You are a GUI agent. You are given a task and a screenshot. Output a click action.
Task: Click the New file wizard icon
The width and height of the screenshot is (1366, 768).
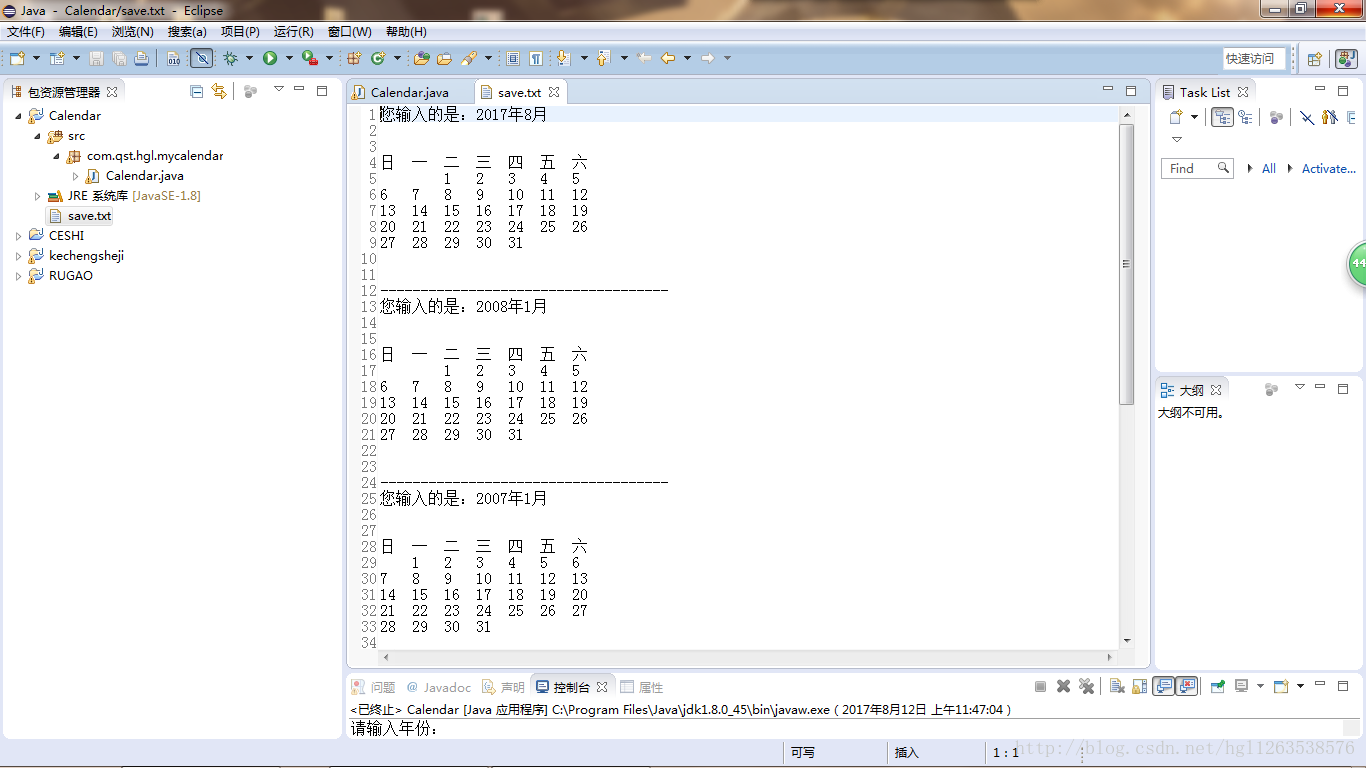coord(17,58)
